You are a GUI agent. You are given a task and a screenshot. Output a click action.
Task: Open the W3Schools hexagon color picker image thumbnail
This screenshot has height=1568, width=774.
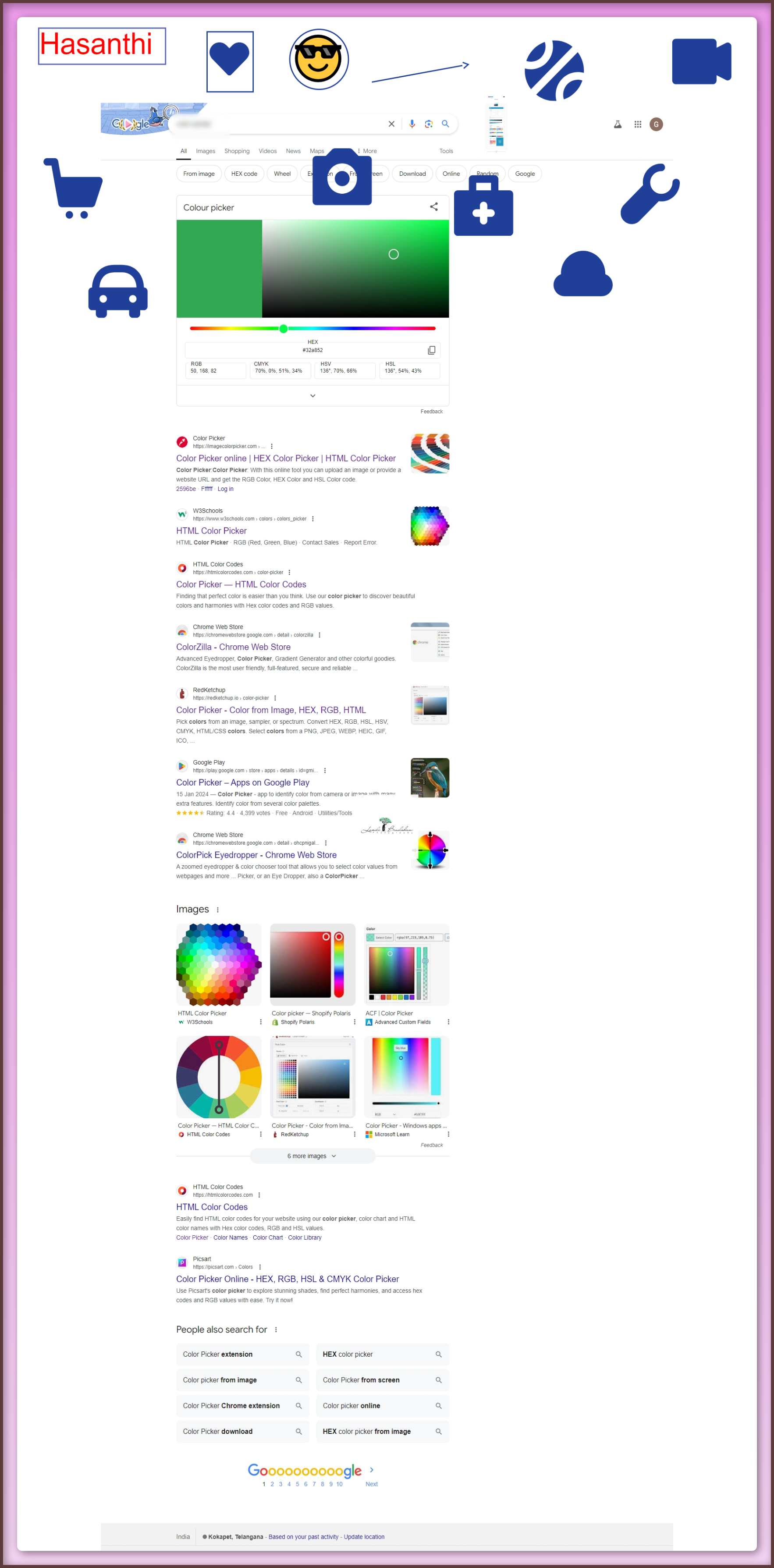219,965
